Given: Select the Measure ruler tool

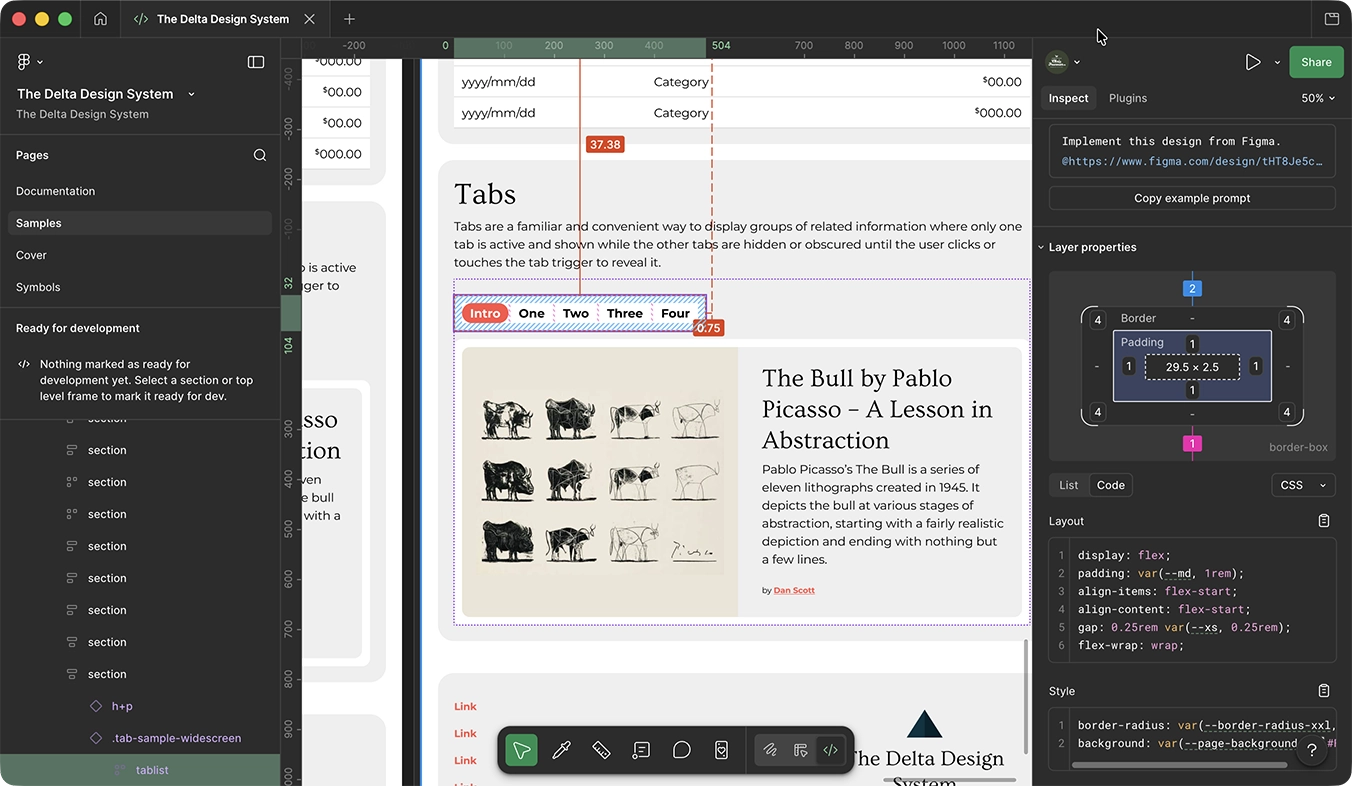Looking at the screenshot, I should tap(601, 749).
